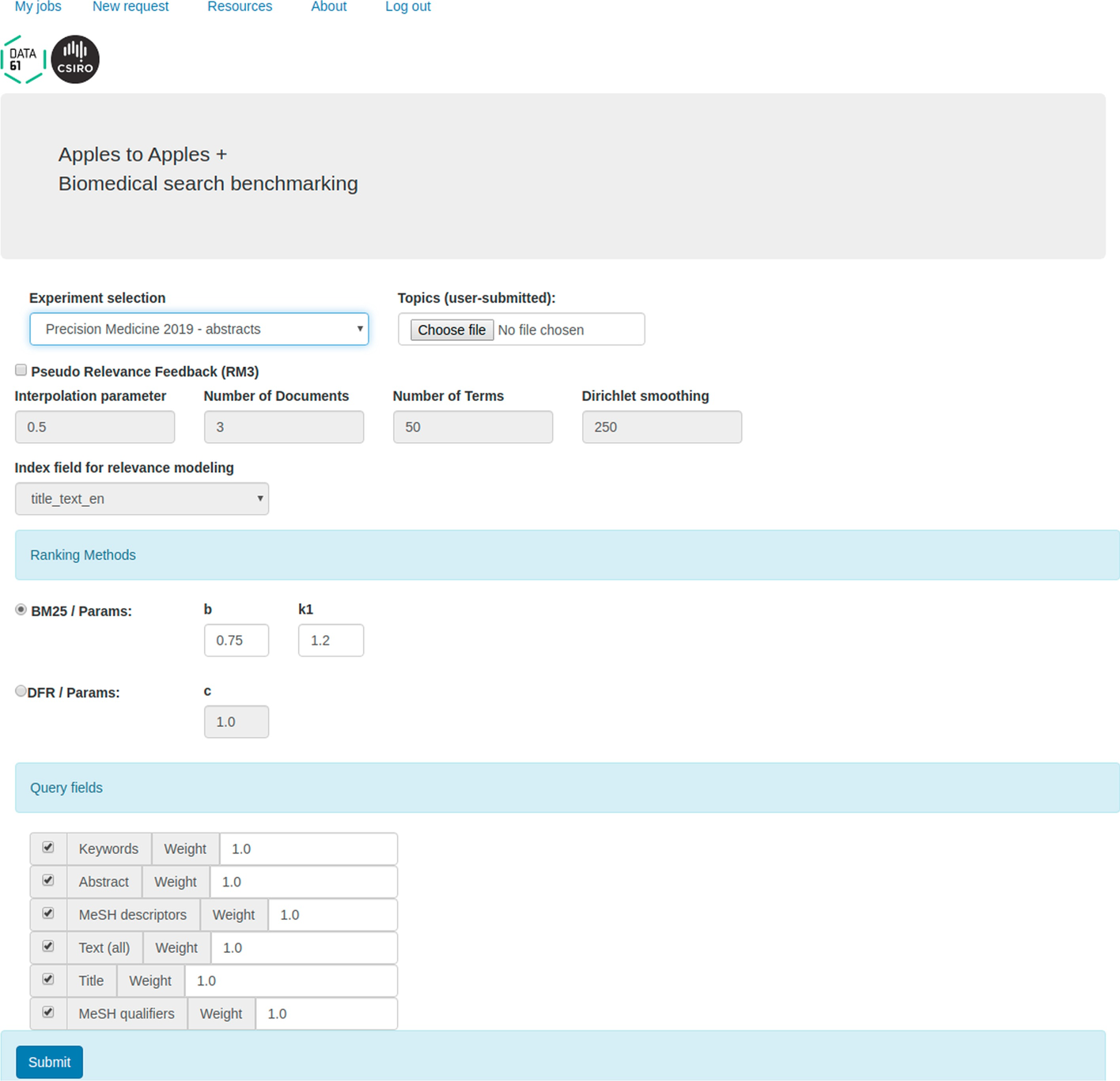Click the Title weight input
Screen dimensions: 1120x1081
pyautogui.click(x=291, y=981)
